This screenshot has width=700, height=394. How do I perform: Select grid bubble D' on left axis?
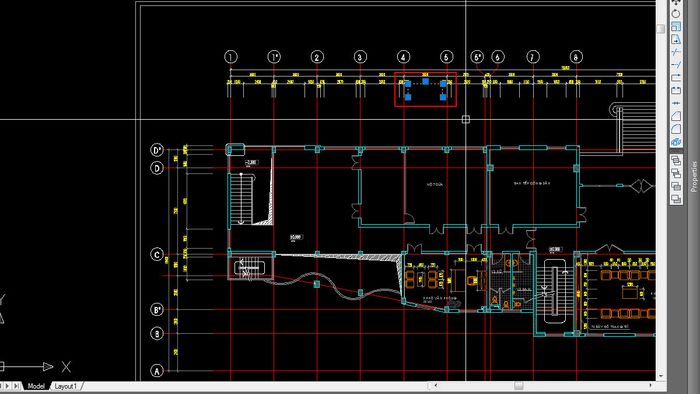[x=157, y=150]
